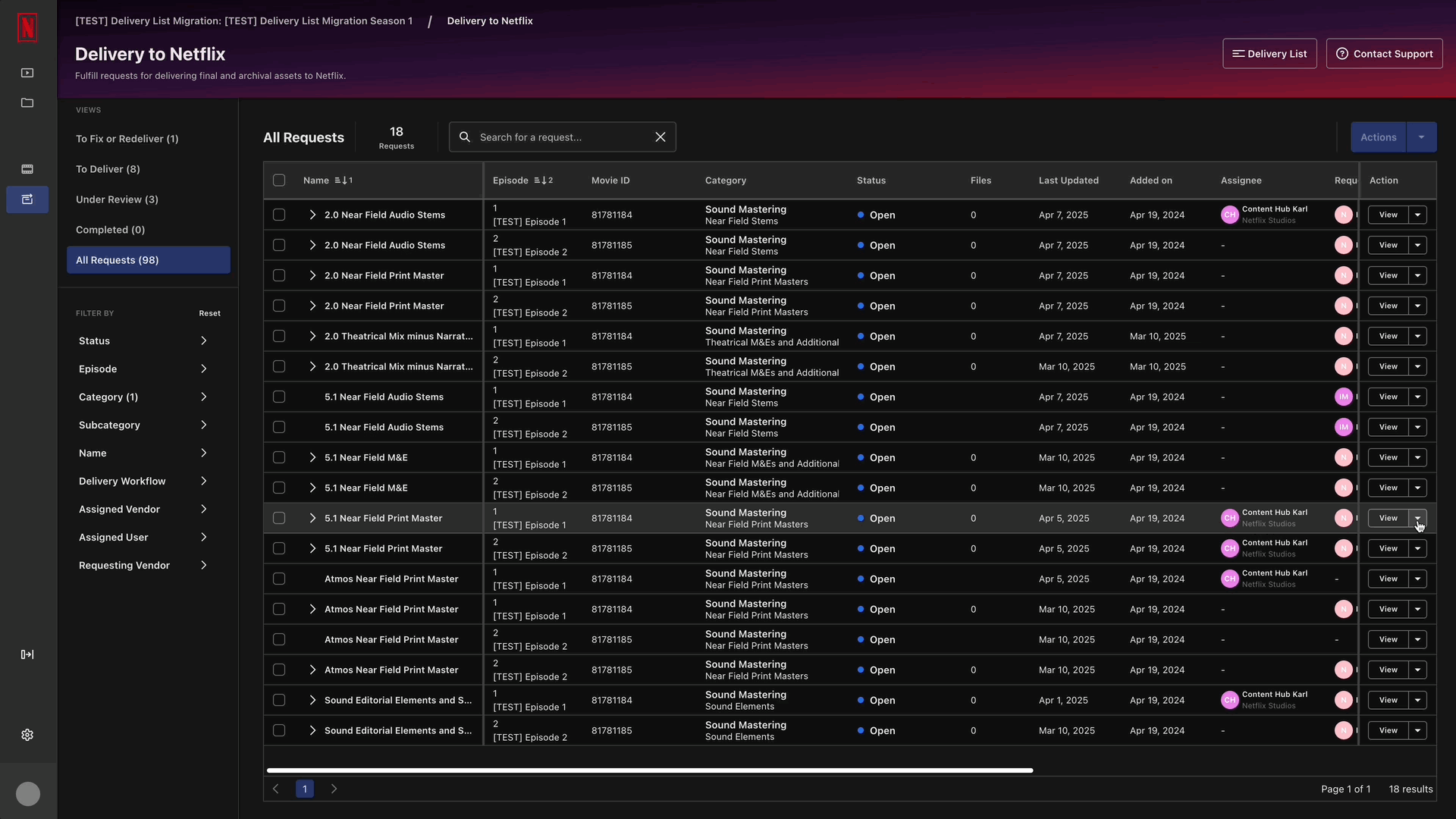
Task: Click the Actions button
Action: [1378, 137]
